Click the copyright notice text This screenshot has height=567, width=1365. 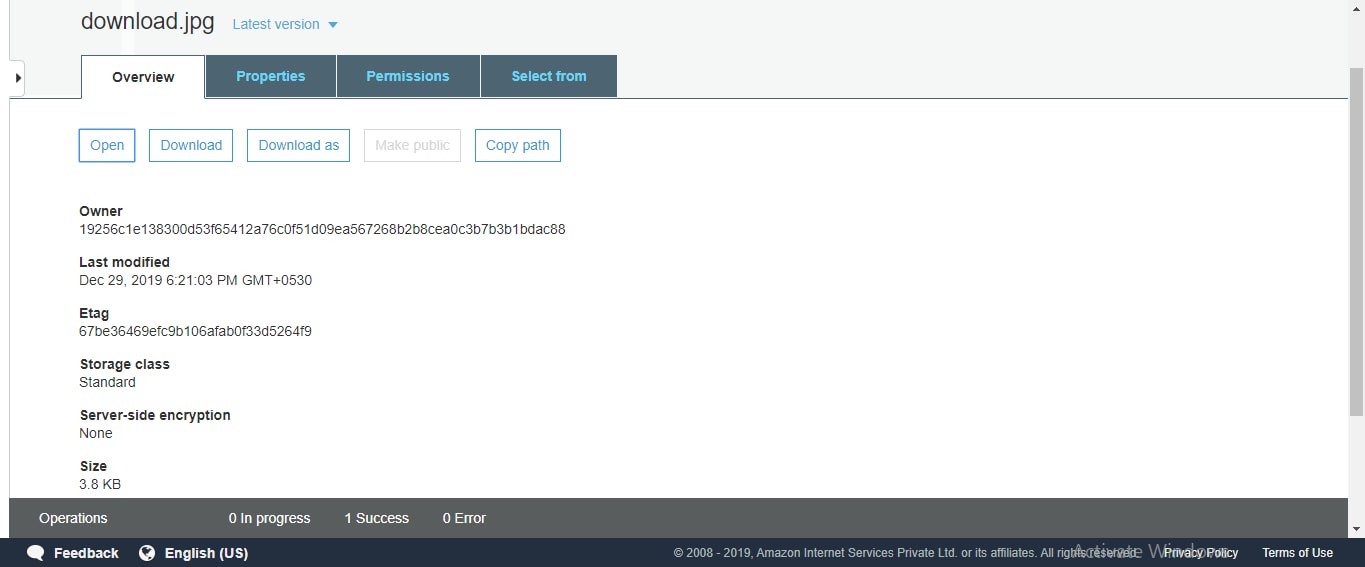click(904, 553)
